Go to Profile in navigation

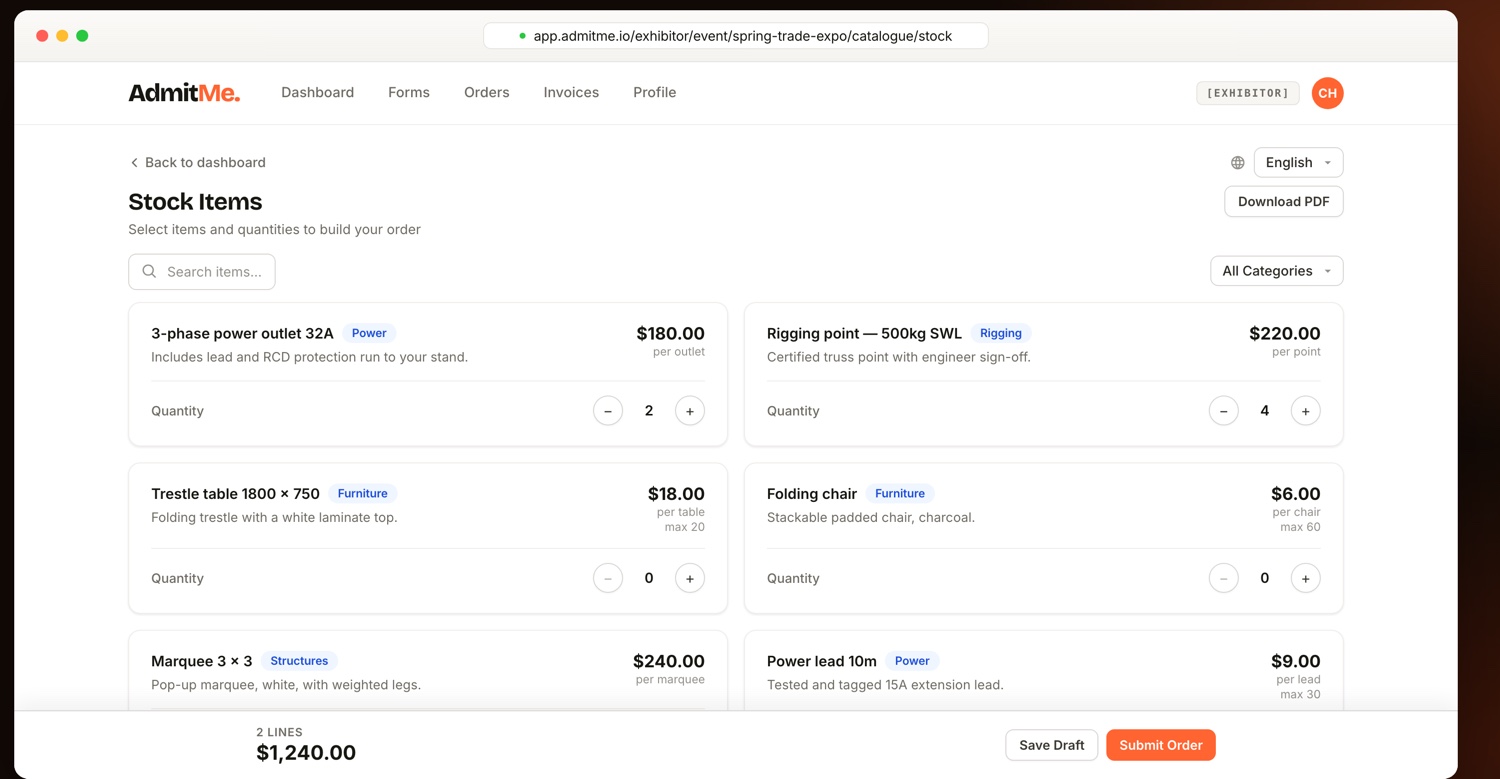pyautogui.click(x=655, y=93)
